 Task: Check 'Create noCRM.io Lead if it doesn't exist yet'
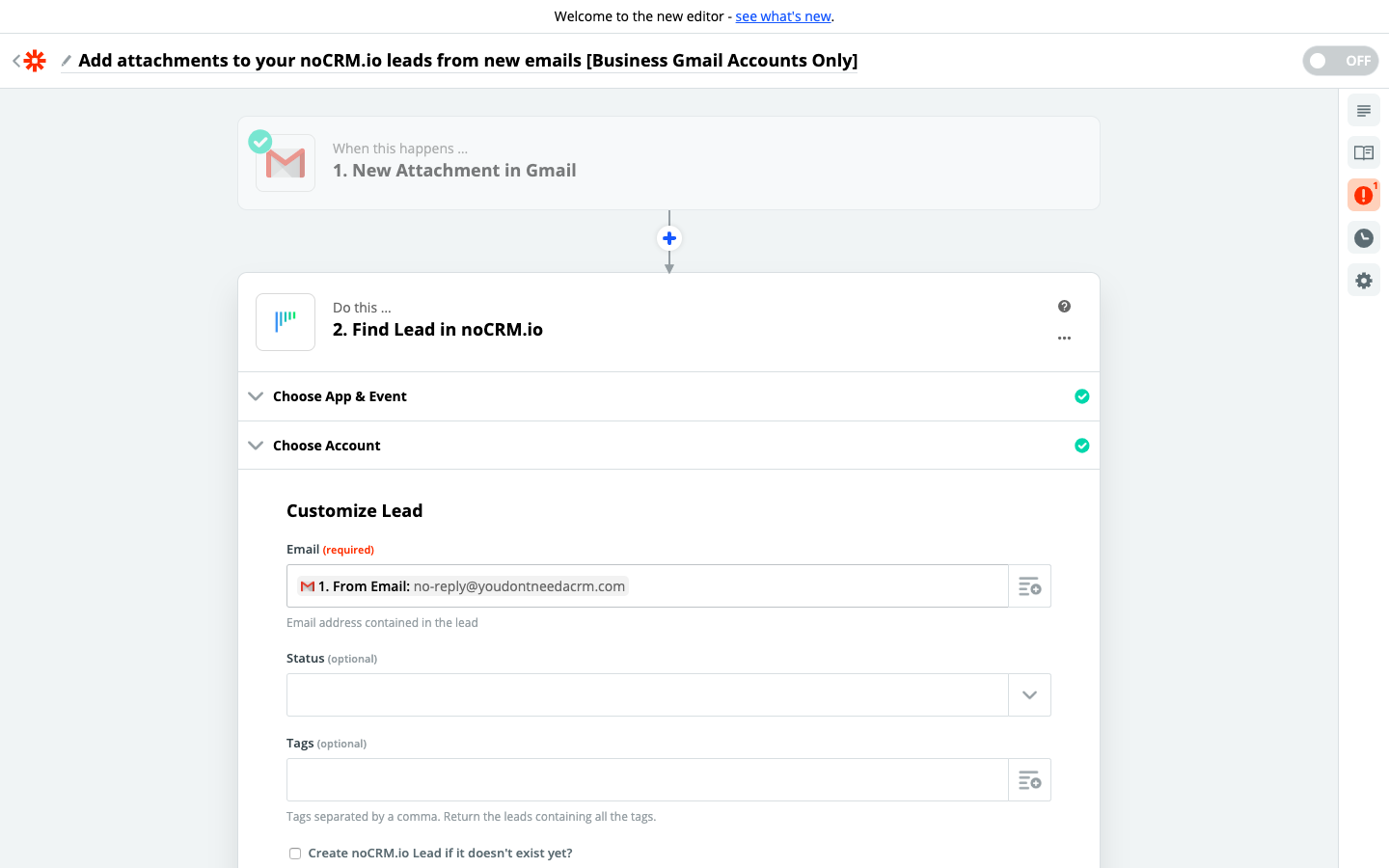295,854
